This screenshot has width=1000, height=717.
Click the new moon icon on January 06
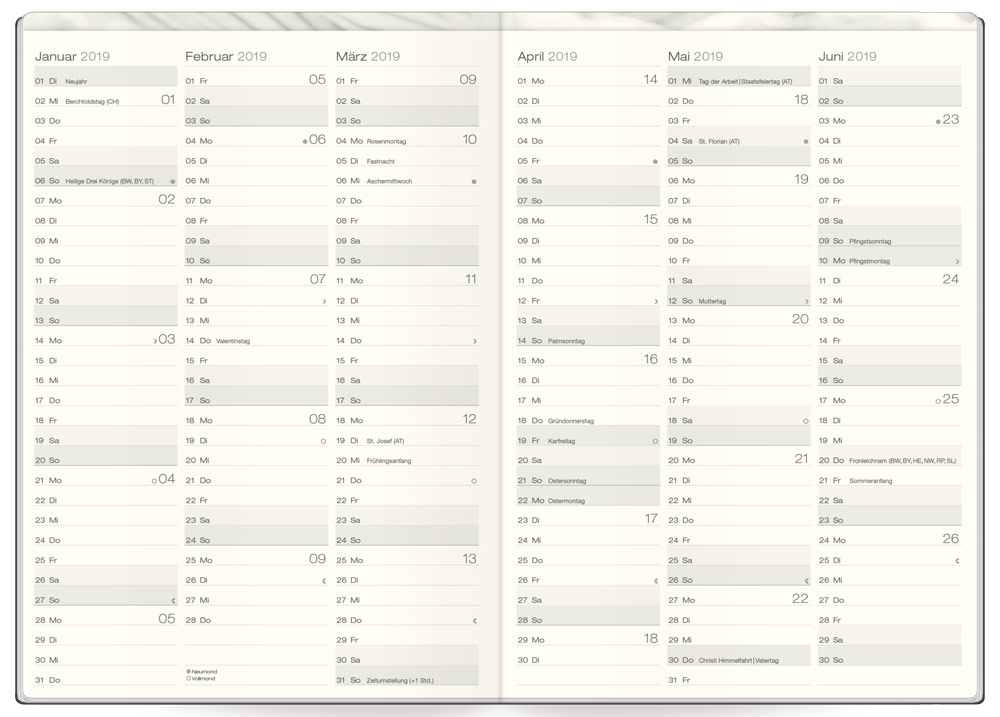(x=173, y=181)
